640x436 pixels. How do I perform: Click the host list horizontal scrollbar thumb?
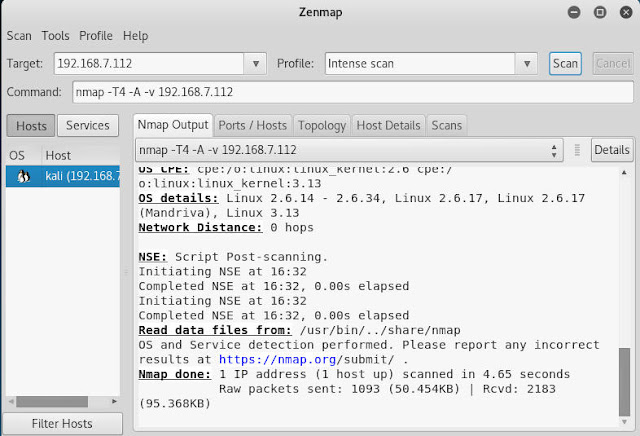click(x=52, y=402)
